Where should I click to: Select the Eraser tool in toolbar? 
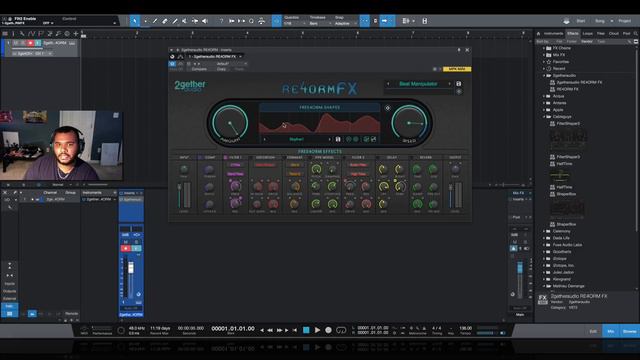(x=165, y=21)
